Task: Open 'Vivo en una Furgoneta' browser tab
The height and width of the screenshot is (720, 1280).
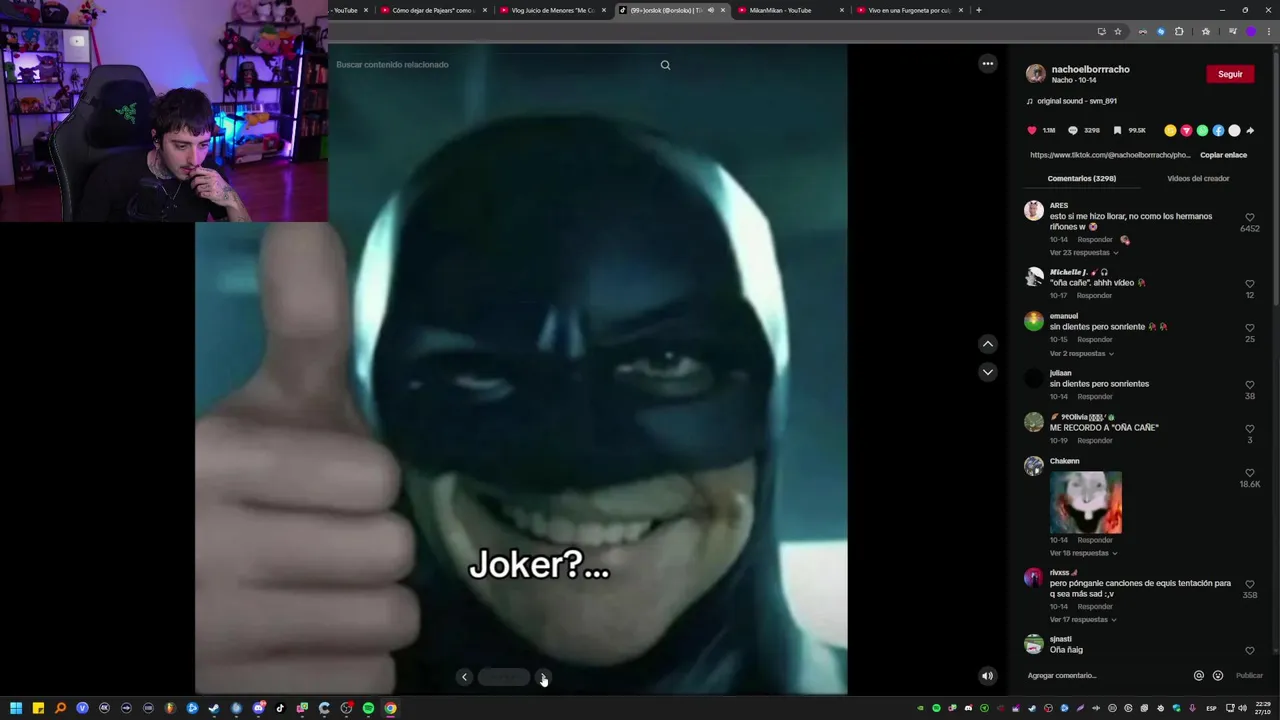Action: click(910, 10)
